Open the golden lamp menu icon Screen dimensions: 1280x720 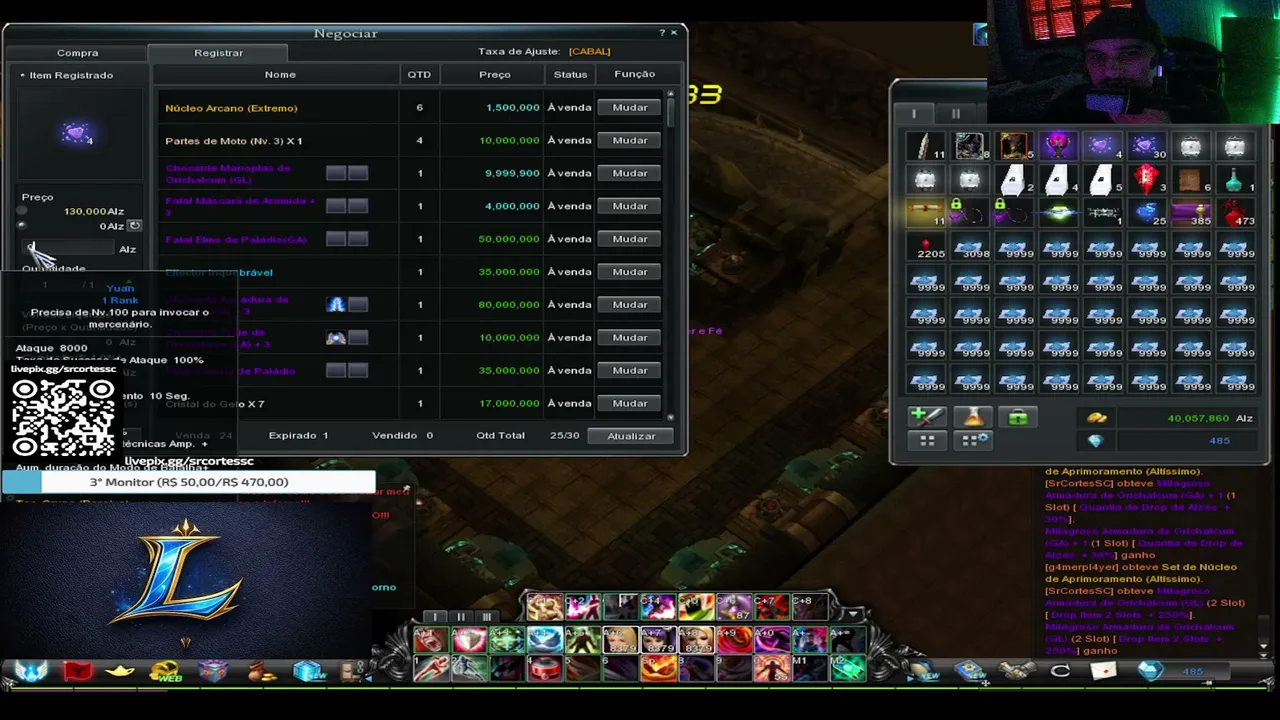point(120,671)
